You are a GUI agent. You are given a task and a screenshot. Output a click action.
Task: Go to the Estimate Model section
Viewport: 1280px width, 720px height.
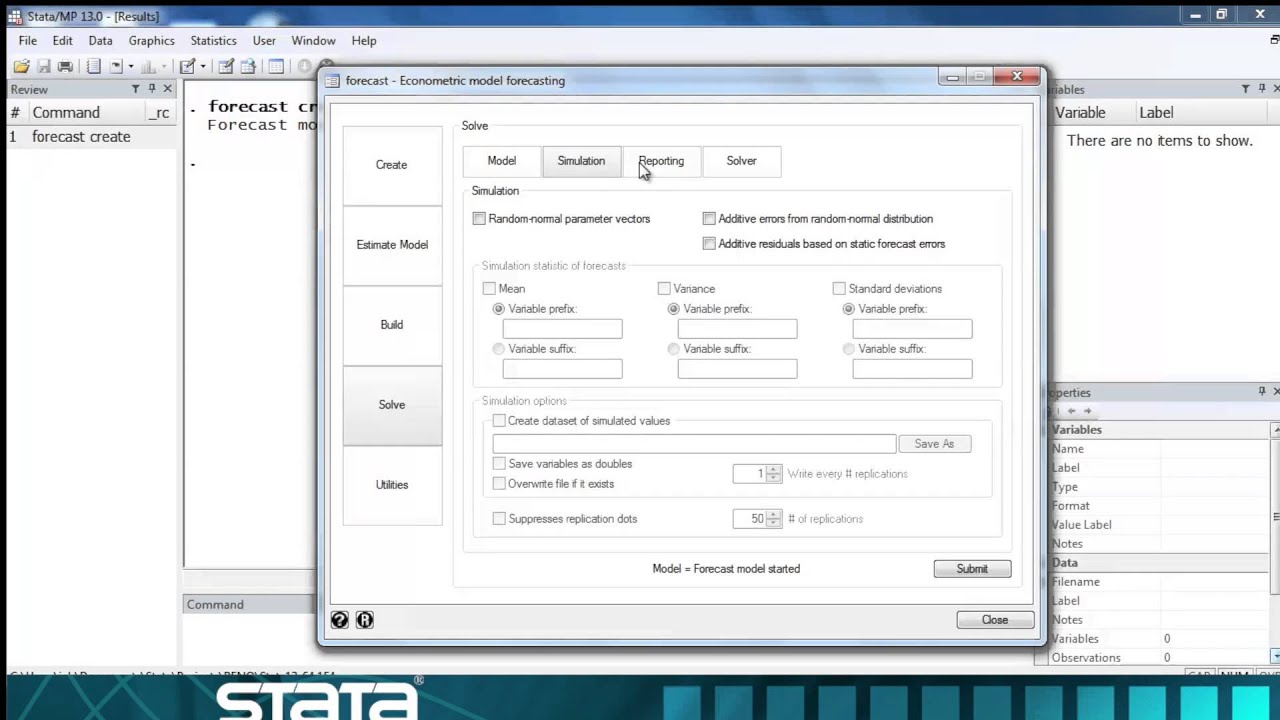[x=392, y=245]
